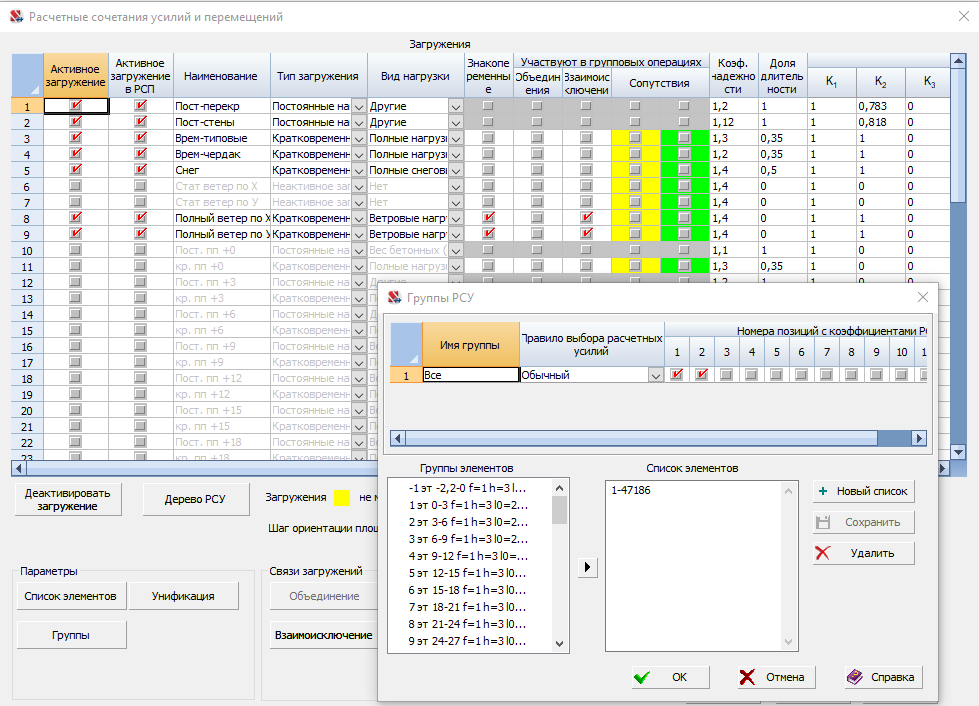This screenshot has width=979, height=706.
Task: Click the arrow button between the lists
Action: coord(587,567)
